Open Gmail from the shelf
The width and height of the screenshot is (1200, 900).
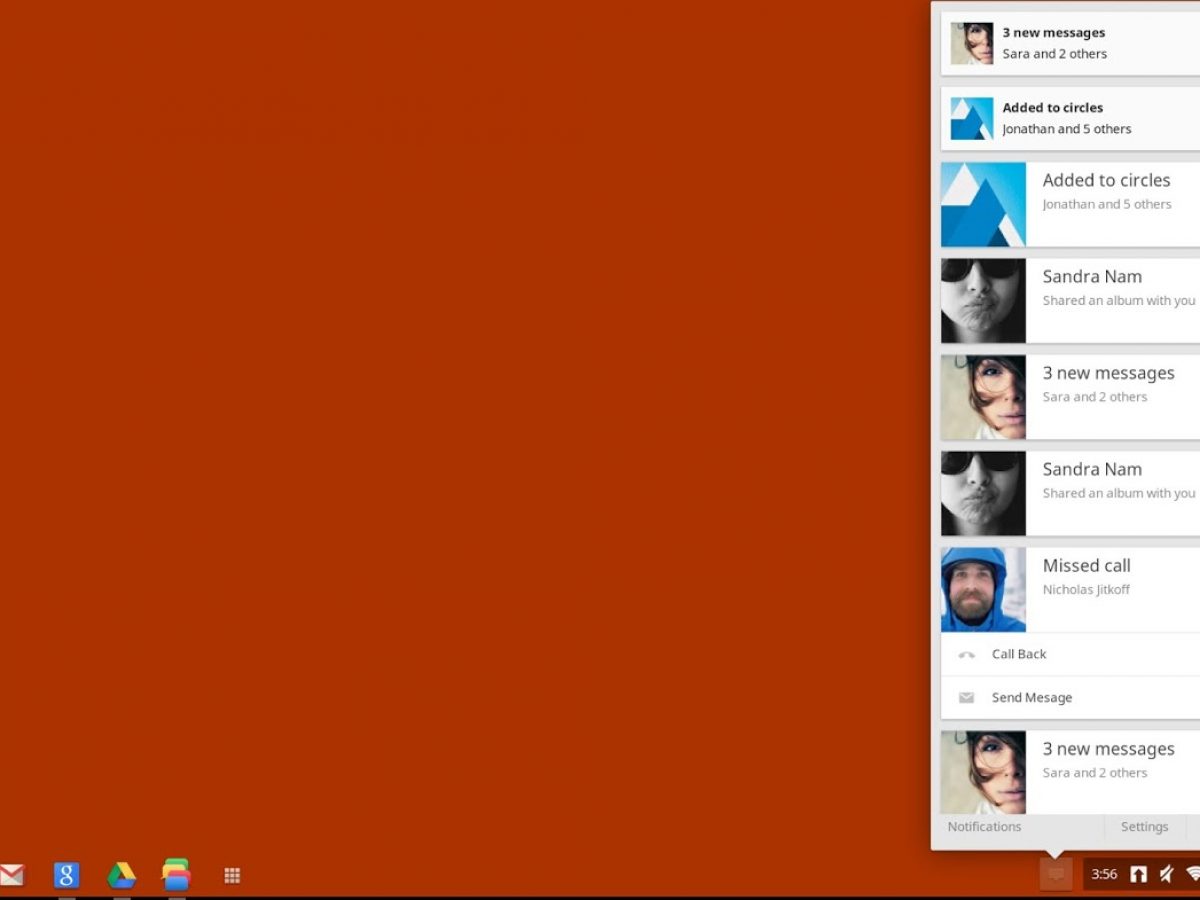tap(11, 875)
